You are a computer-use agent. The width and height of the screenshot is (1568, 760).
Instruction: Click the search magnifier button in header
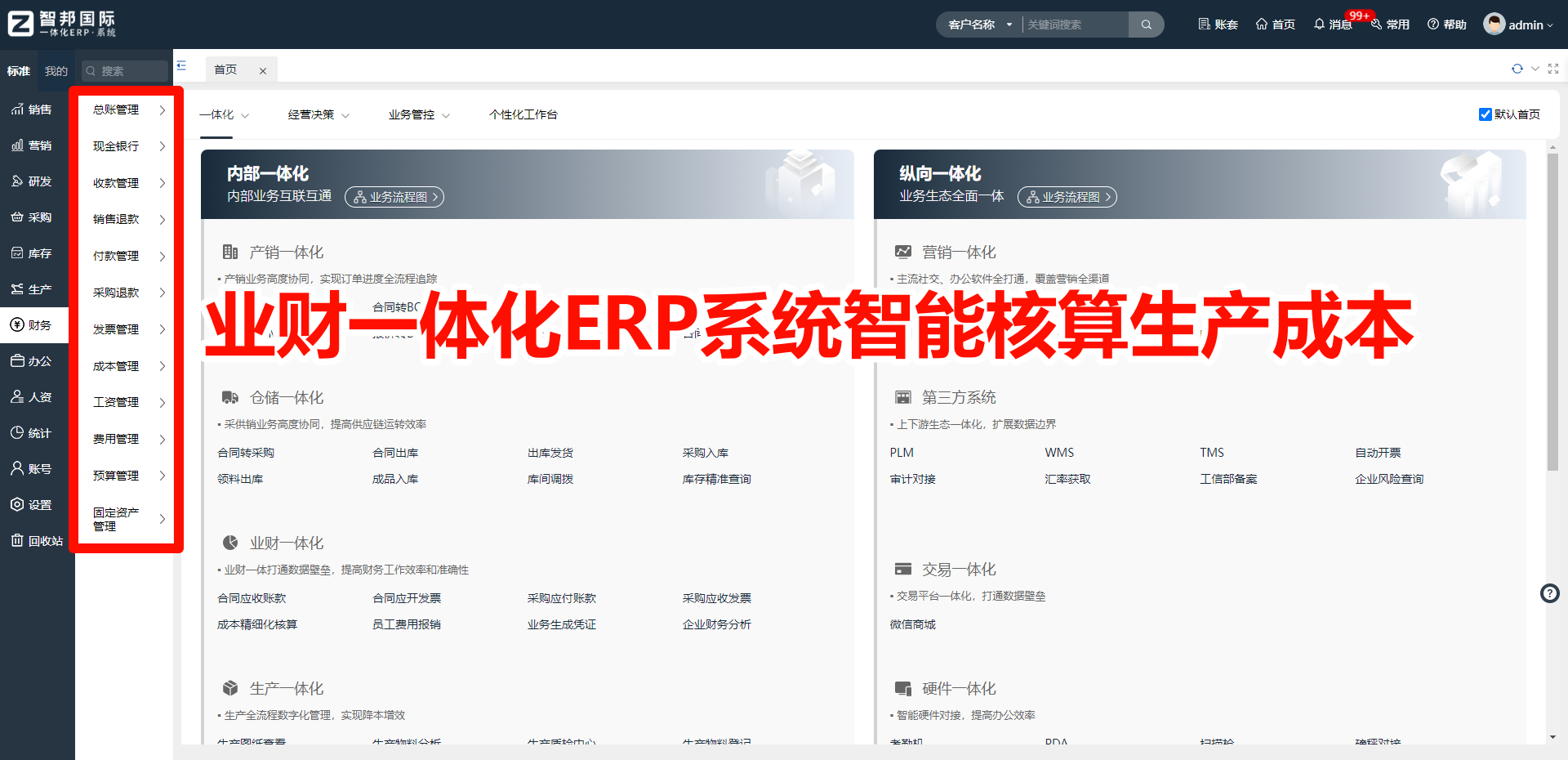(x=1146, y=25)
